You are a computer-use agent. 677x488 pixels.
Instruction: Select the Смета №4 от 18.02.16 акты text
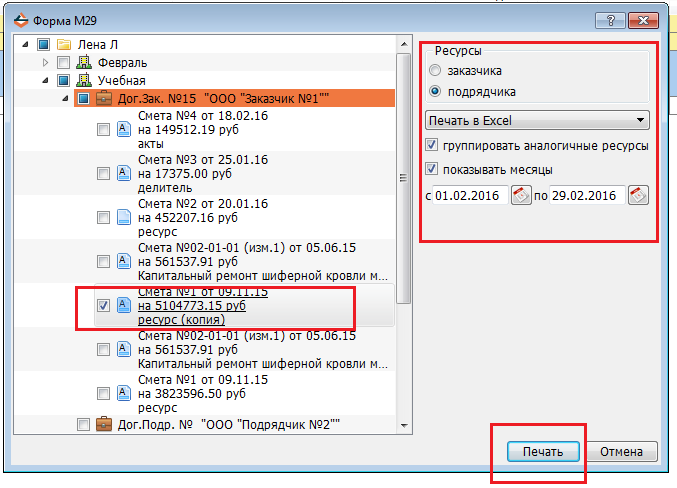click(x=203, y=130)
